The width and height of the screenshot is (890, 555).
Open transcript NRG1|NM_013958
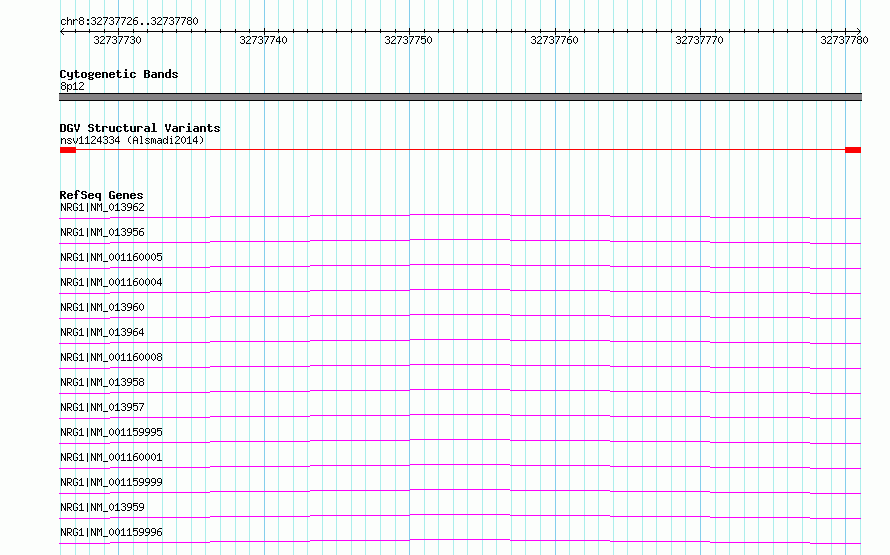coord(102,382)
